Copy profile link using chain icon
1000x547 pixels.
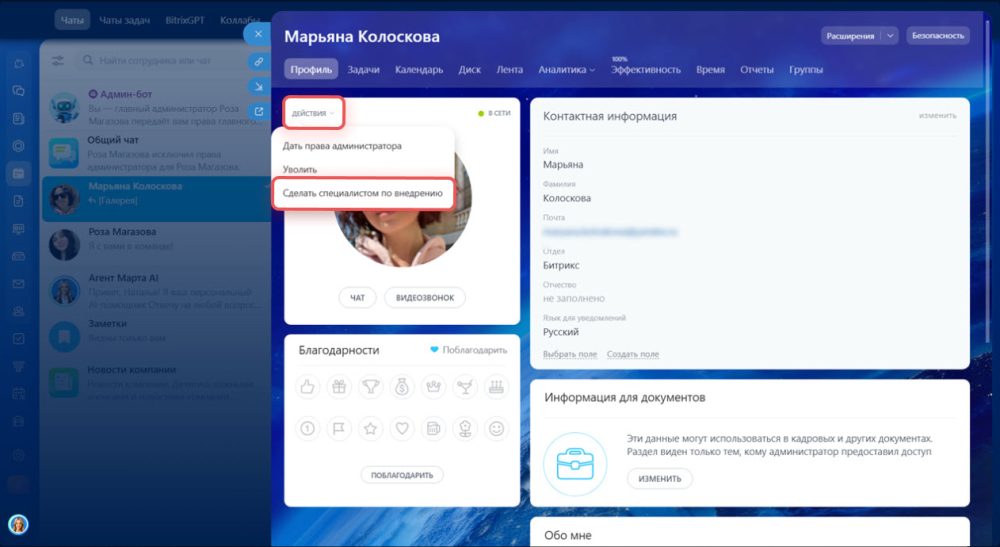coord(259,61)
